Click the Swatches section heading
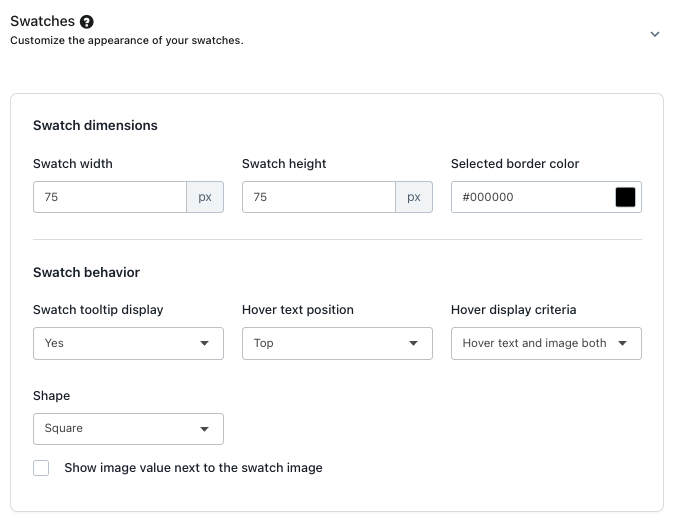678x522 pixels. pos(42,21)
